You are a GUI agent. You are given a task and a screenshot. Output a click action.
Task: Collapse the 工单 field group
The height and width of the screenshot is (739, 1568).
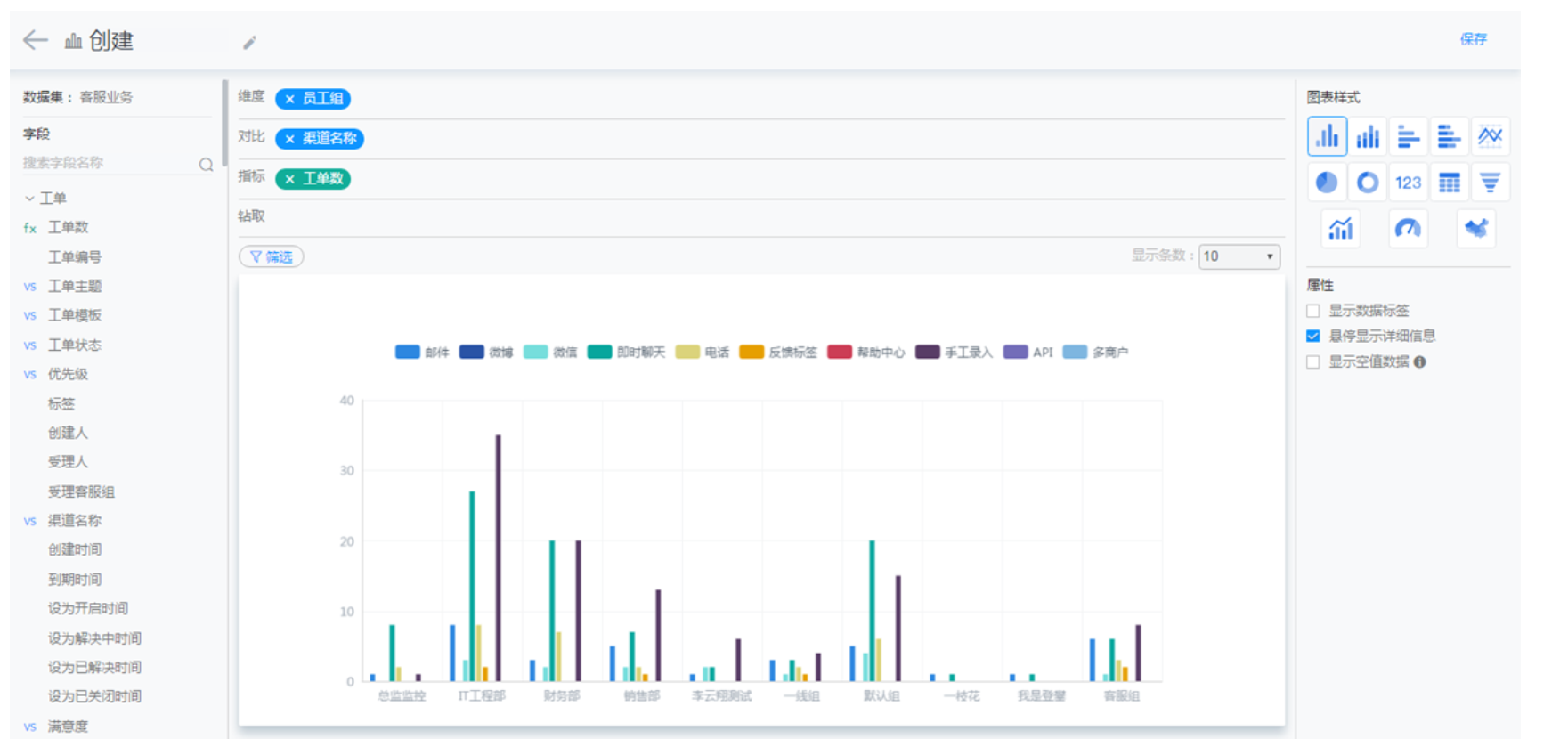click(29, 199)
